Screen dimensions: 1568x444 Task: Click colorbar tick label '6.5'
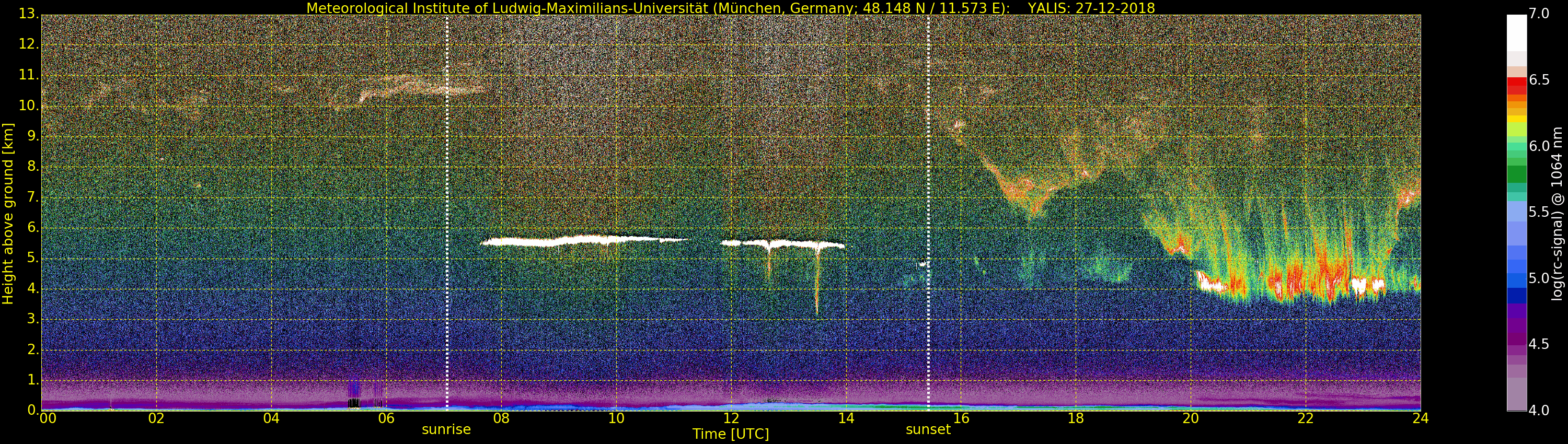pos(1539,80)
